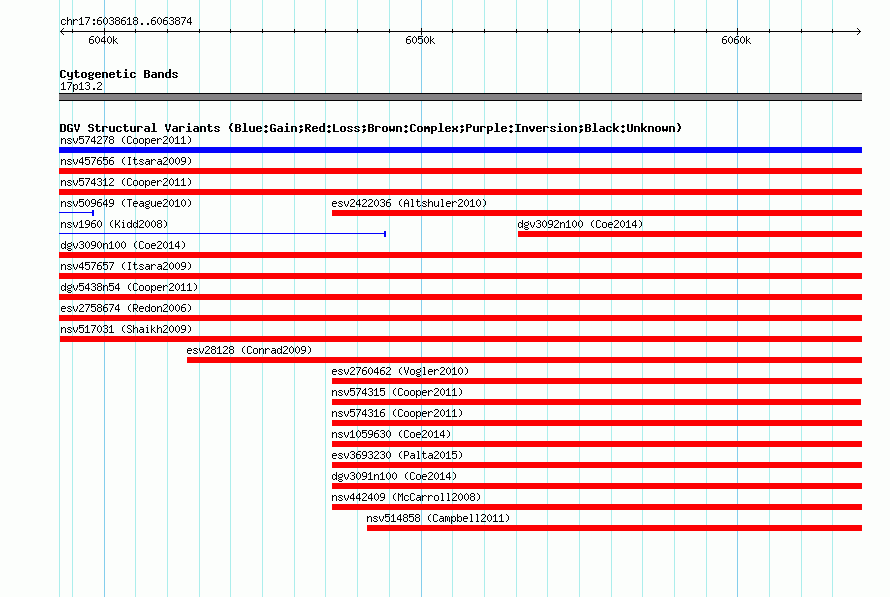Image resolution: width=890 pixels, height=597 pixels.
Task: Click the red bar under esv2758674
Action: tap(460, 318)
